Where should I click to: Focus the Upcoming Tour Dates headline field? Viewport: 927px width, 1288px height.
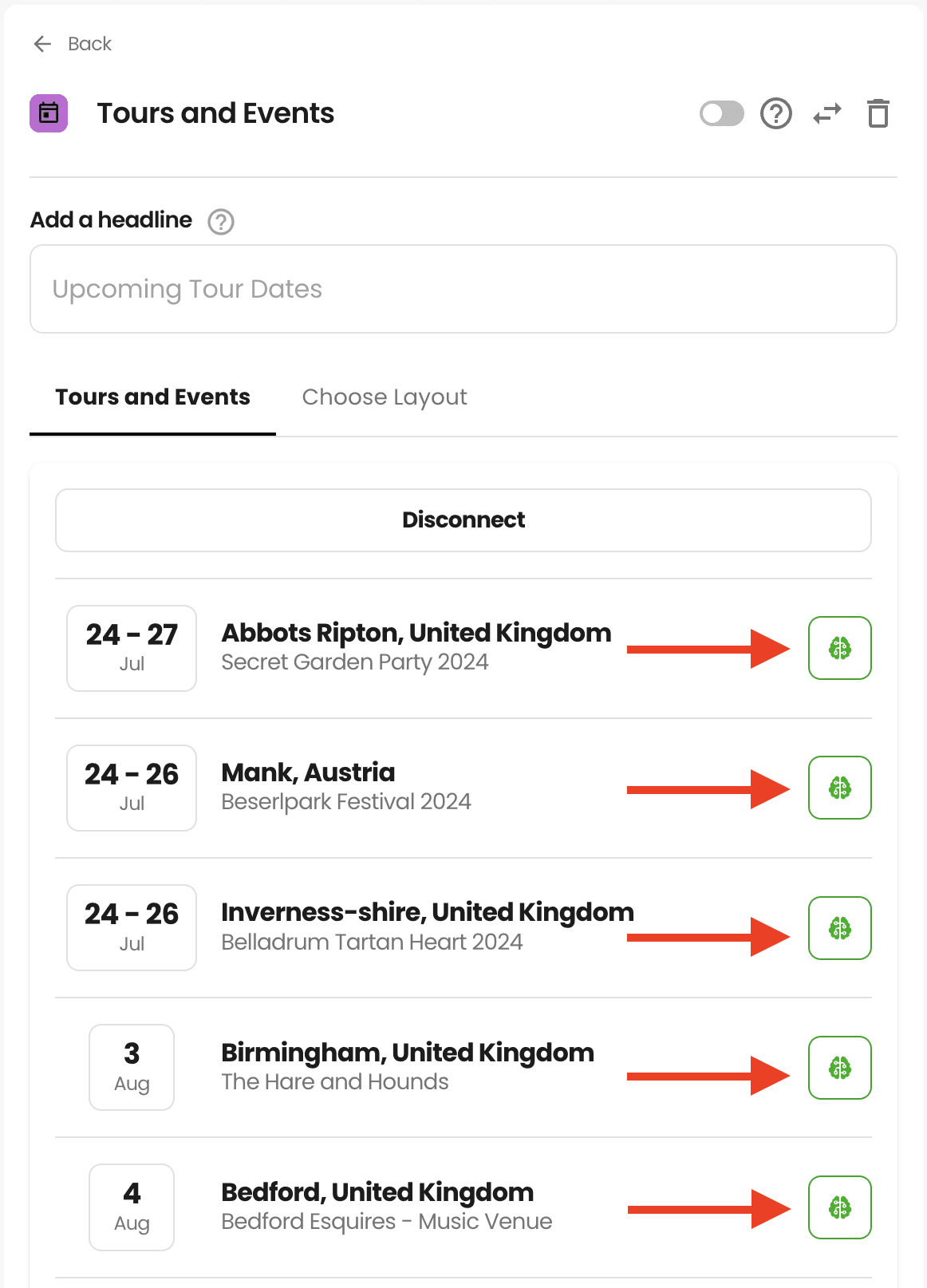[x=463, y=289]
